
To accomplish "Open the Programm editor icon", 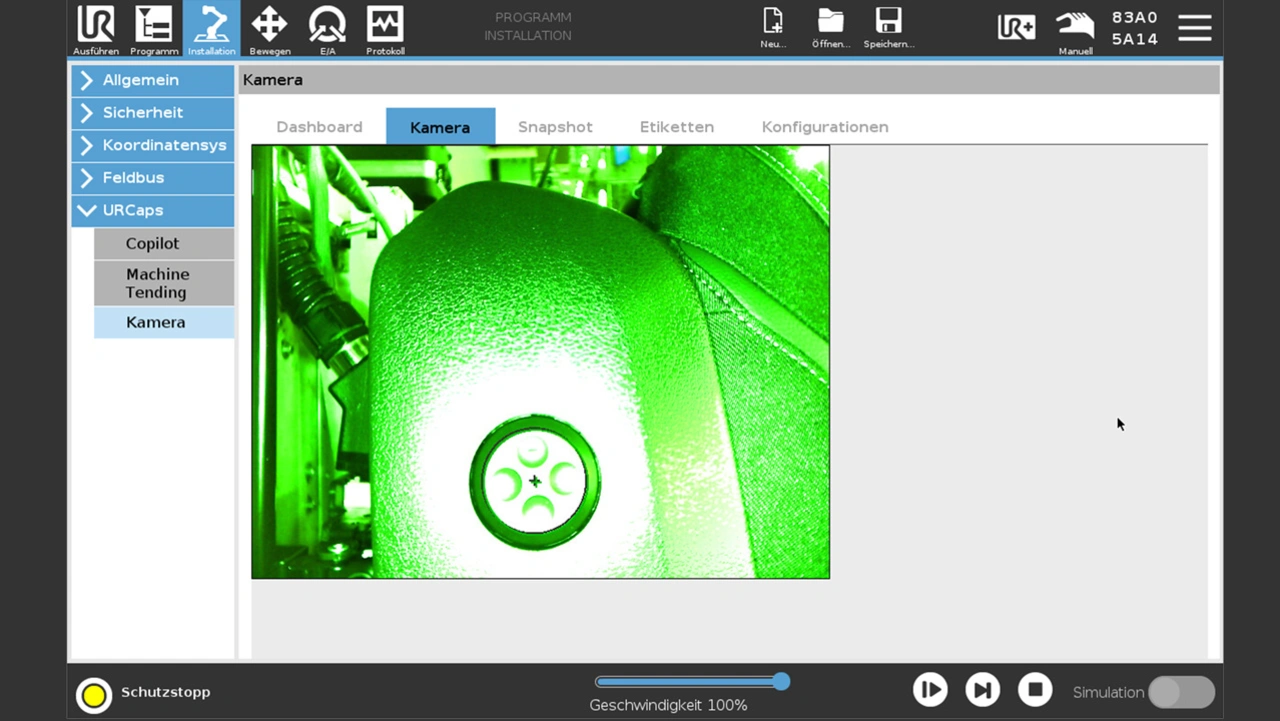I will tap(154, 30).
